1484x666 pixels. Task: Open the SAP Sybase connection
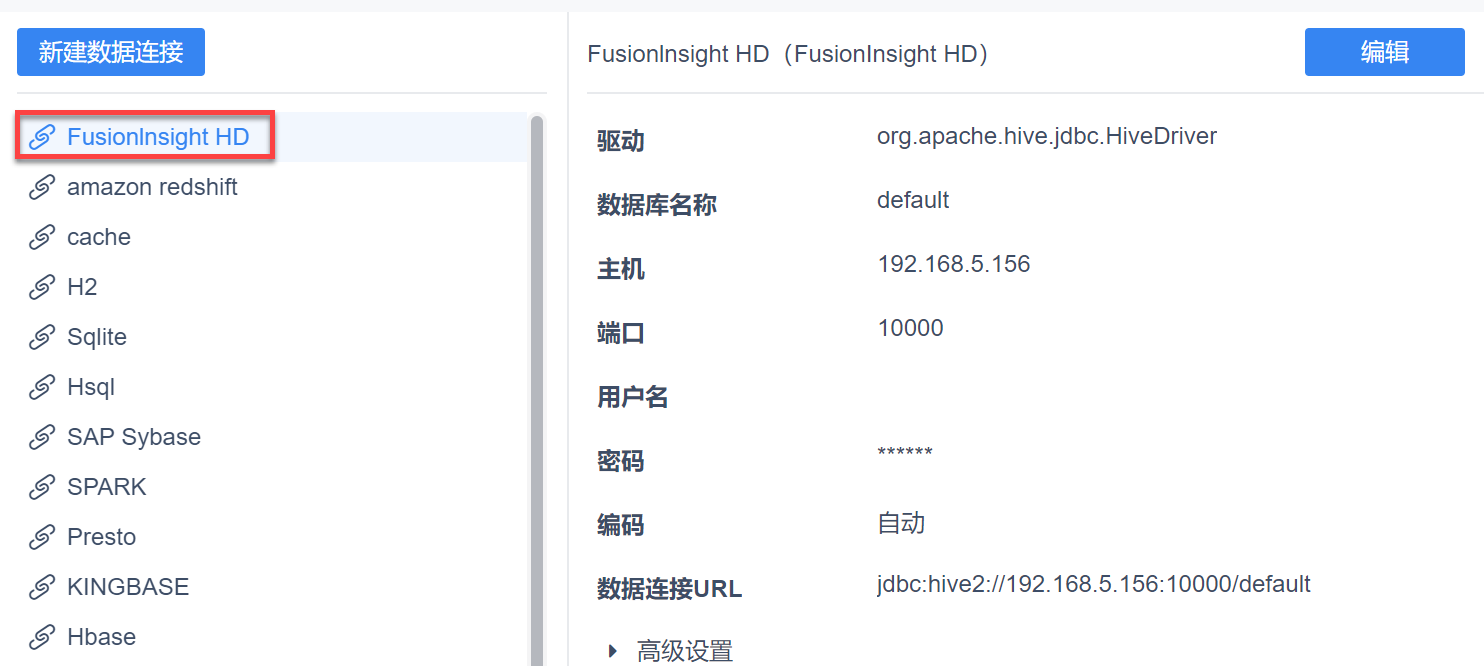tap(134, 437)
